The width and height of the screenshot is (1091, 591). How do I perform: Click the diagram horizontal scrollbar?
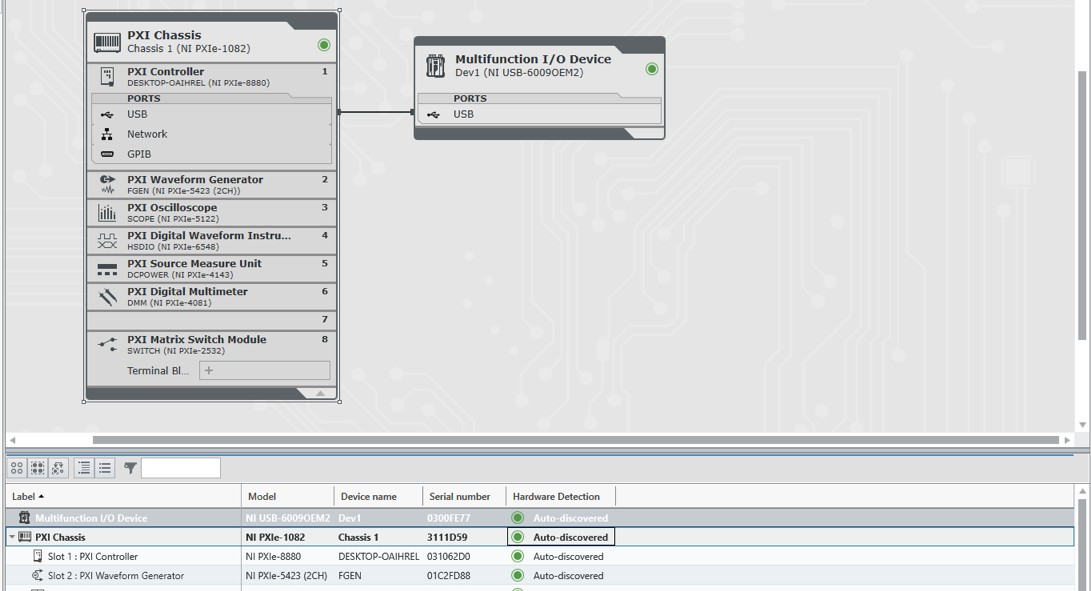tap(576, 440)
